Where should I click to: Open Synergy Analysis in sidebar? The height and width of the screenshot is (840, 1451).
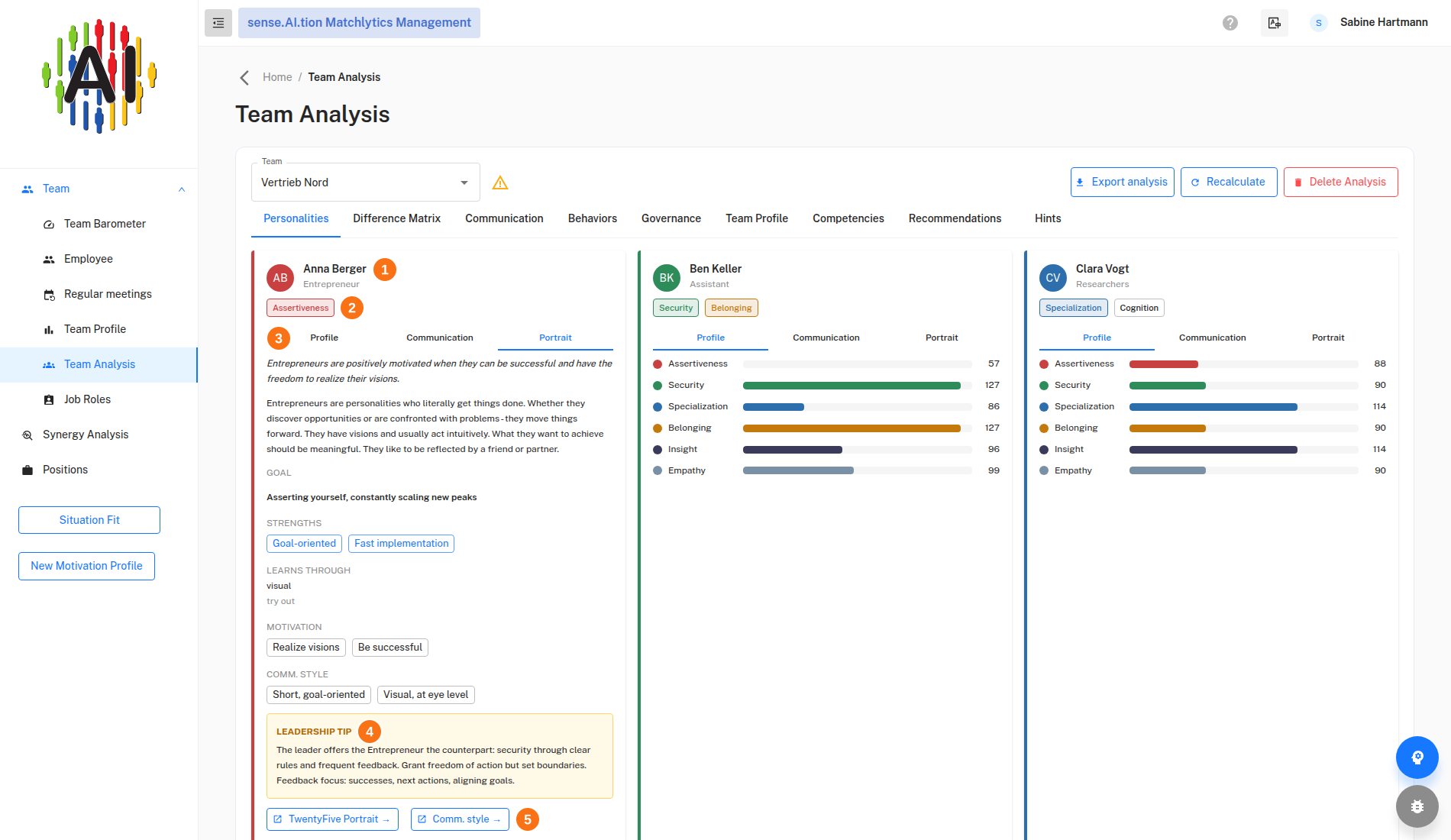tap(99, 435)
